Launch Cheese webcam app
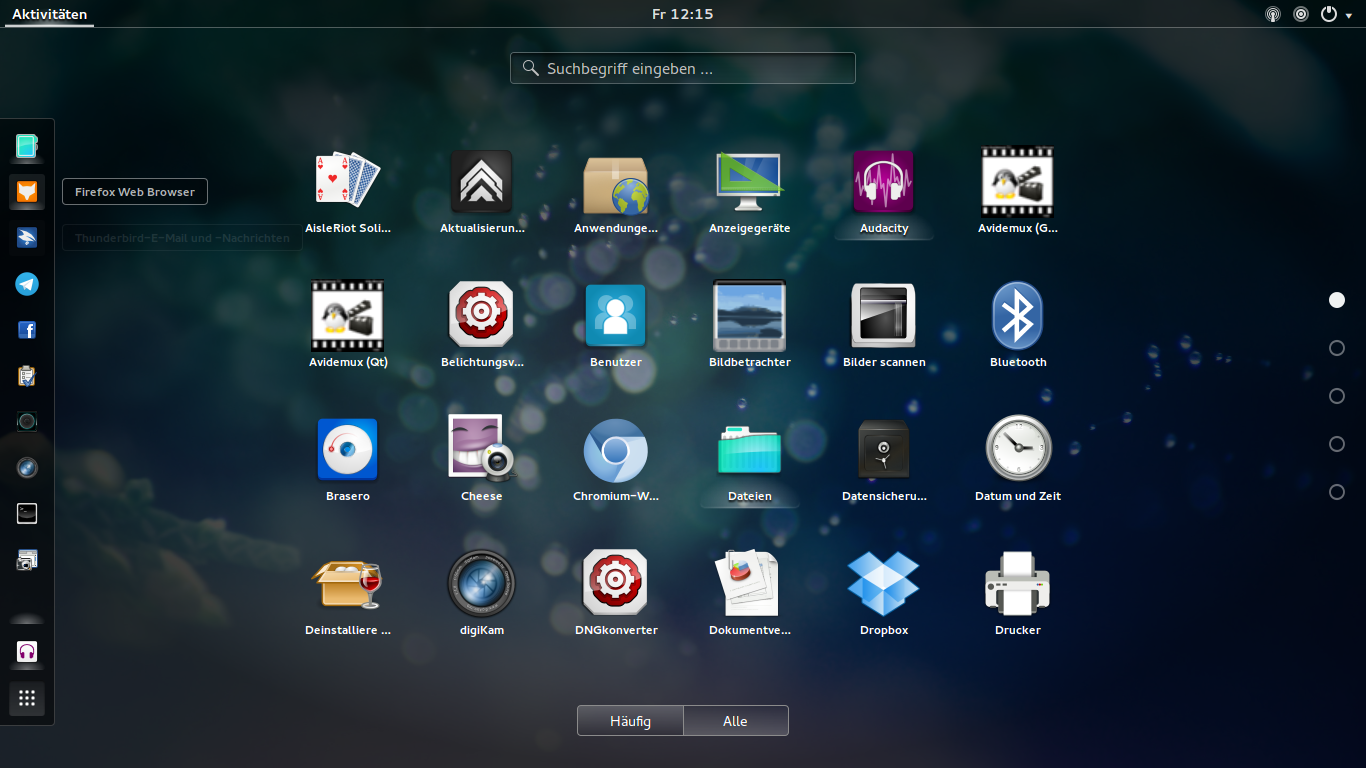This screenshot has height=768, width=1366. click(481, 450)
